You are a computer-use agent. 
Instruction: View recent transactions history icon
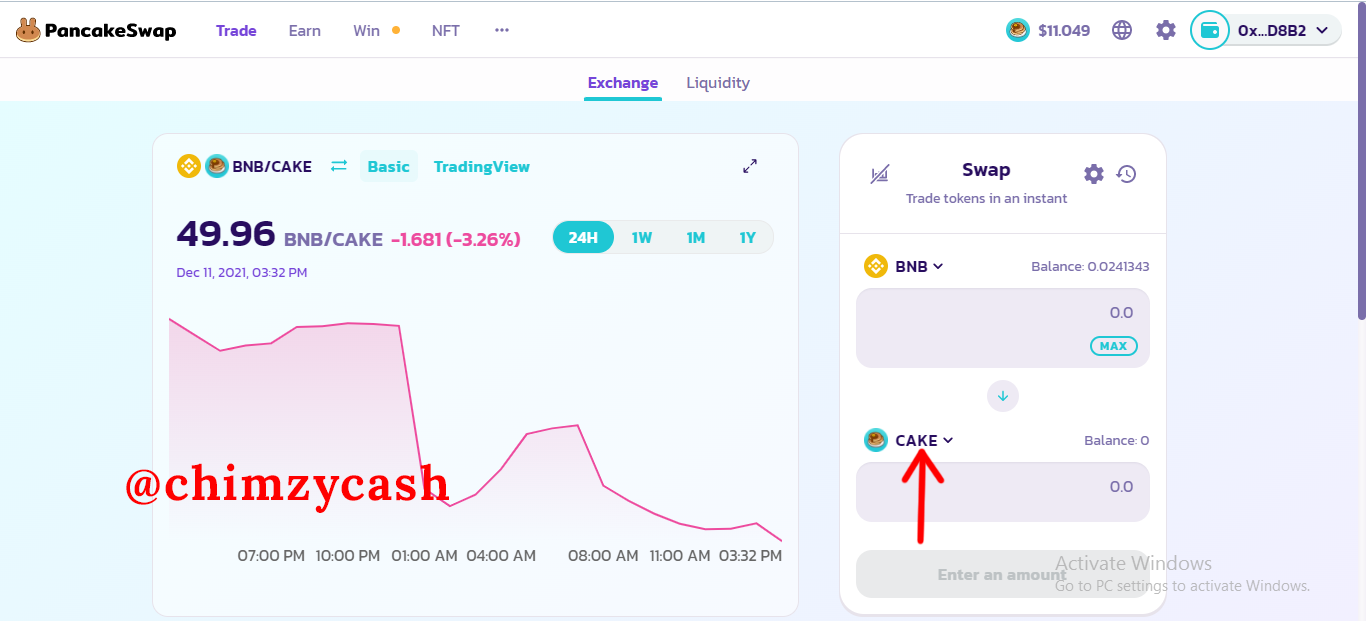coord(1127,174)
